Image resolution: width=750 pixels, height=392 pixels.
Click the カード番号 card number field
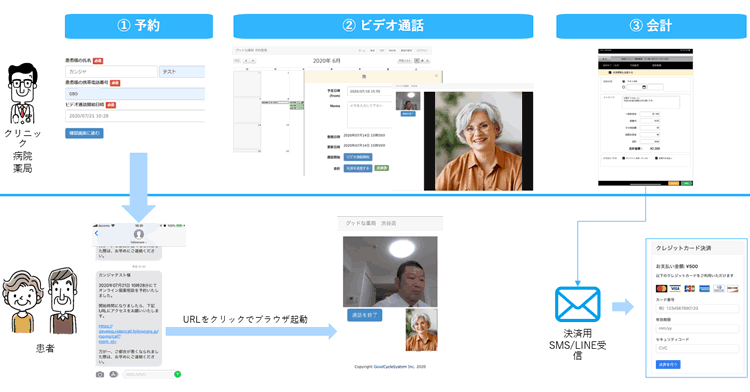pyautogui.click(x=697, y=308)
